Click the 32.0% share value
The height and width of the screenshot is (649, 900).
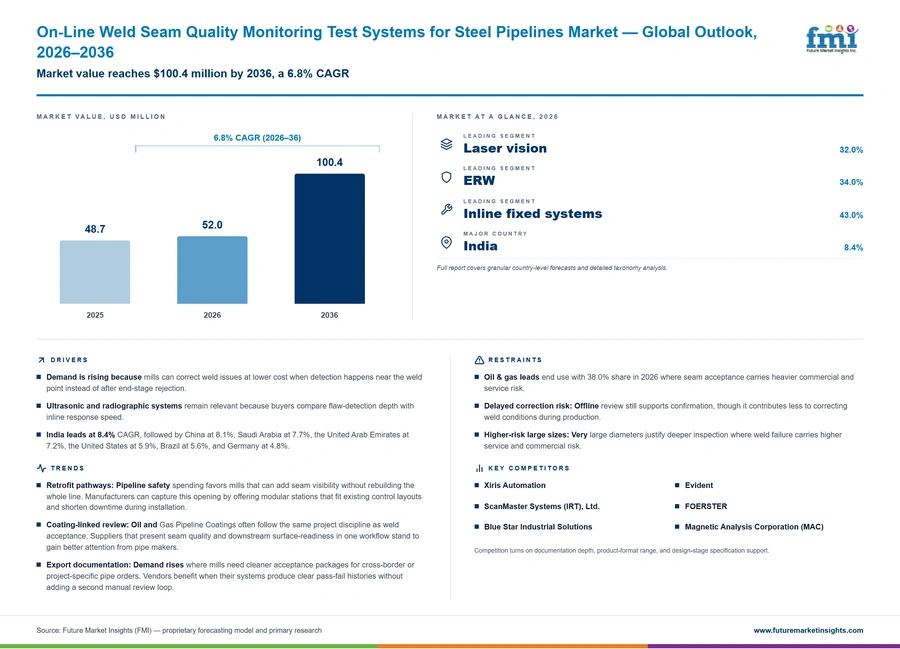(x=851, y=150)
